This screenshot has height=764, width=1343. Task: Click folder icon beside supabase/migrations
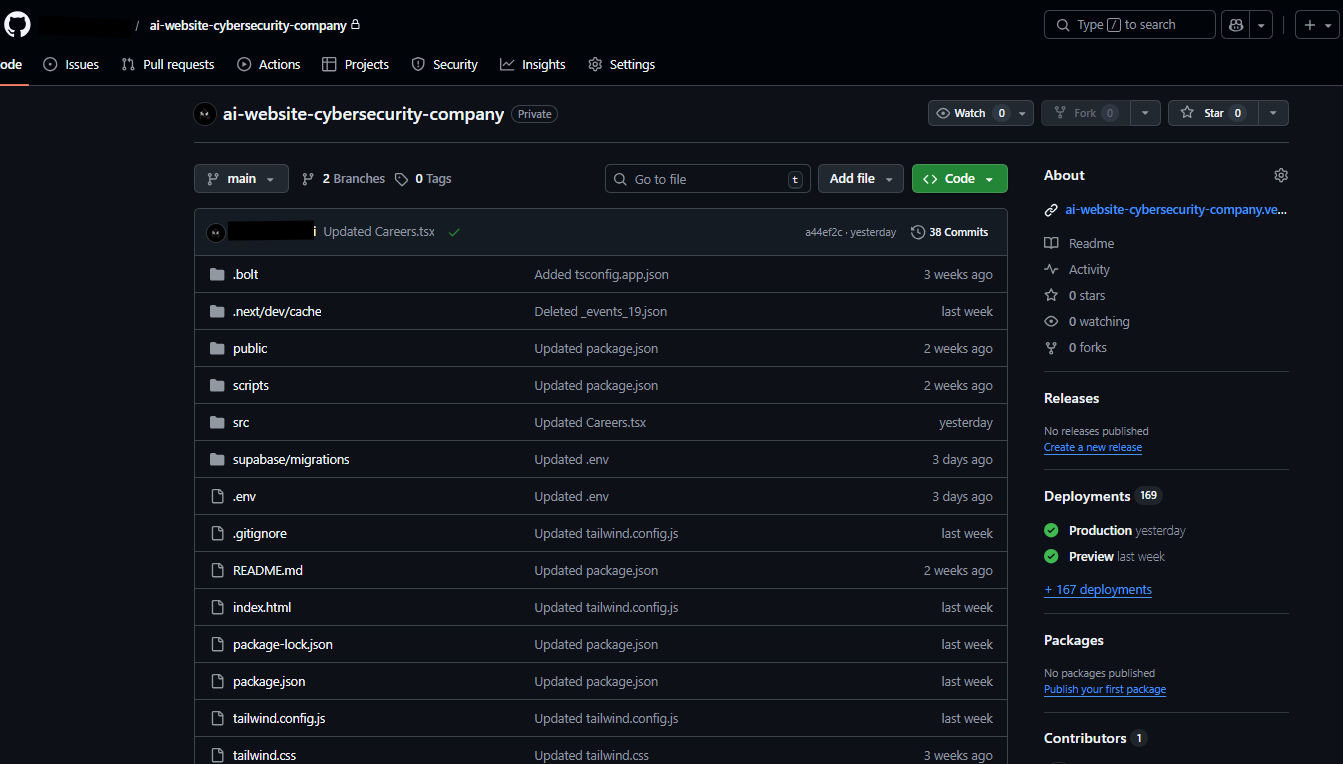tap(217, 459)
